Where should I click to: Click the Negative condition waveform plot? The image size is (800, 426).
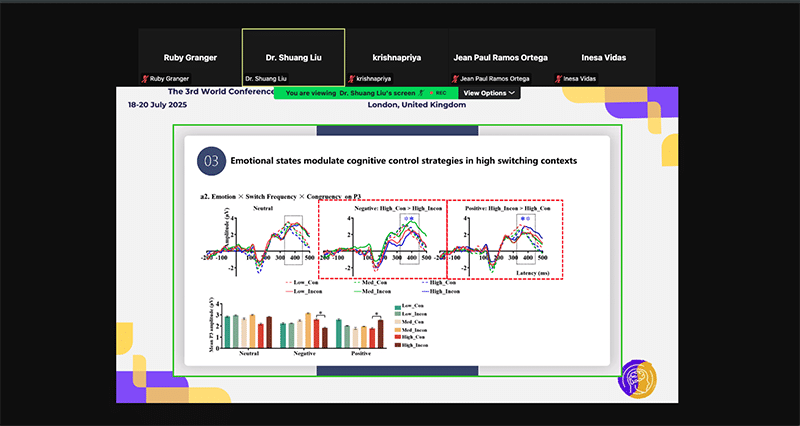pos(381,238)
